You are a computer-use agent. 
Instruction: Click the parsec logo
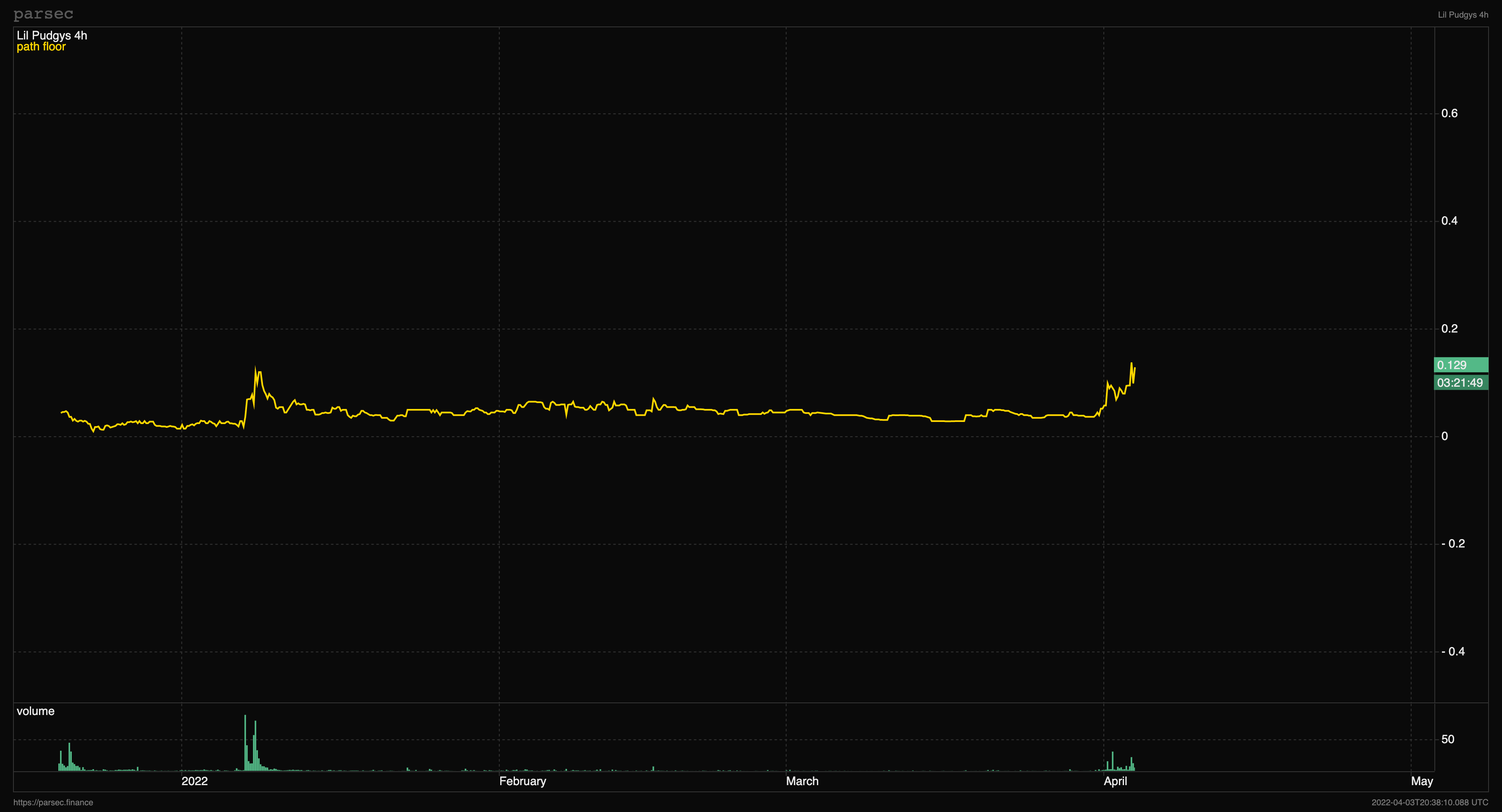pos(43,13)
